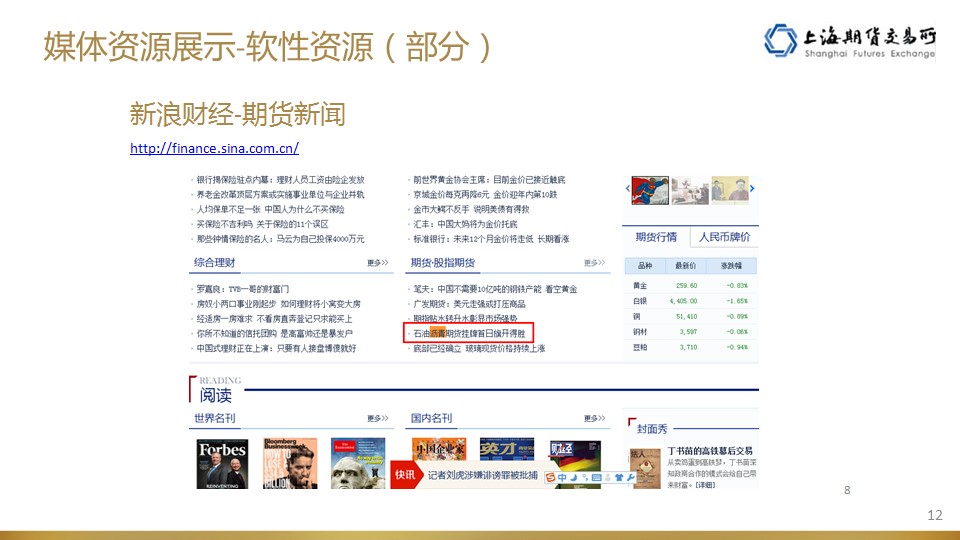Open the shirt skin icon on IME toolbar

[x=619, y=478]
